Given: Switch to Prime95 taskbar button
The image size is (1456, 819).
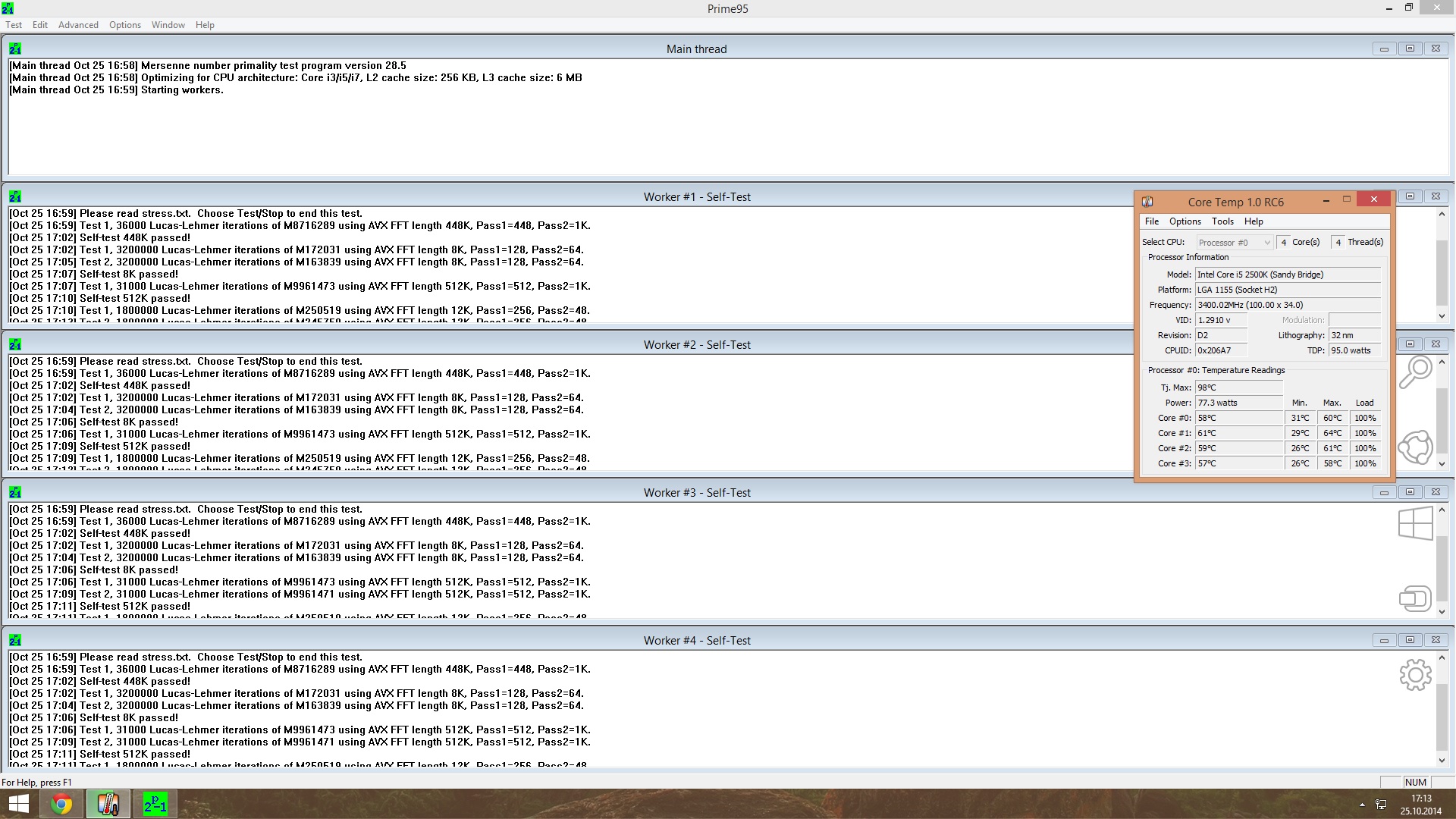Looking at the screenshot, I should coord(155,804).
